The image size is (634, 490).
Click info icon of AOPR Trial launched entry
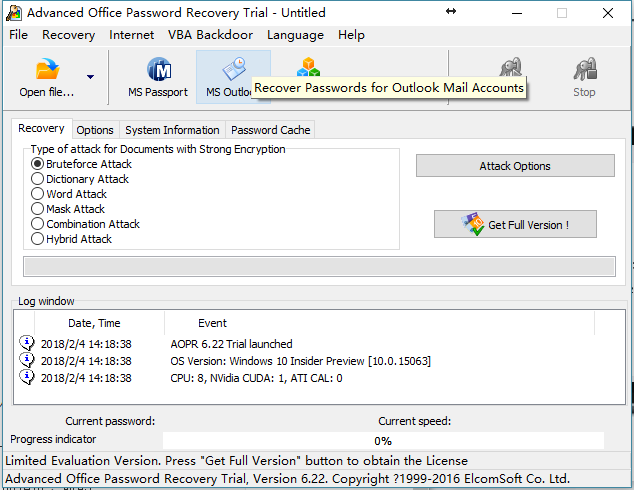[x=27, y=343]
